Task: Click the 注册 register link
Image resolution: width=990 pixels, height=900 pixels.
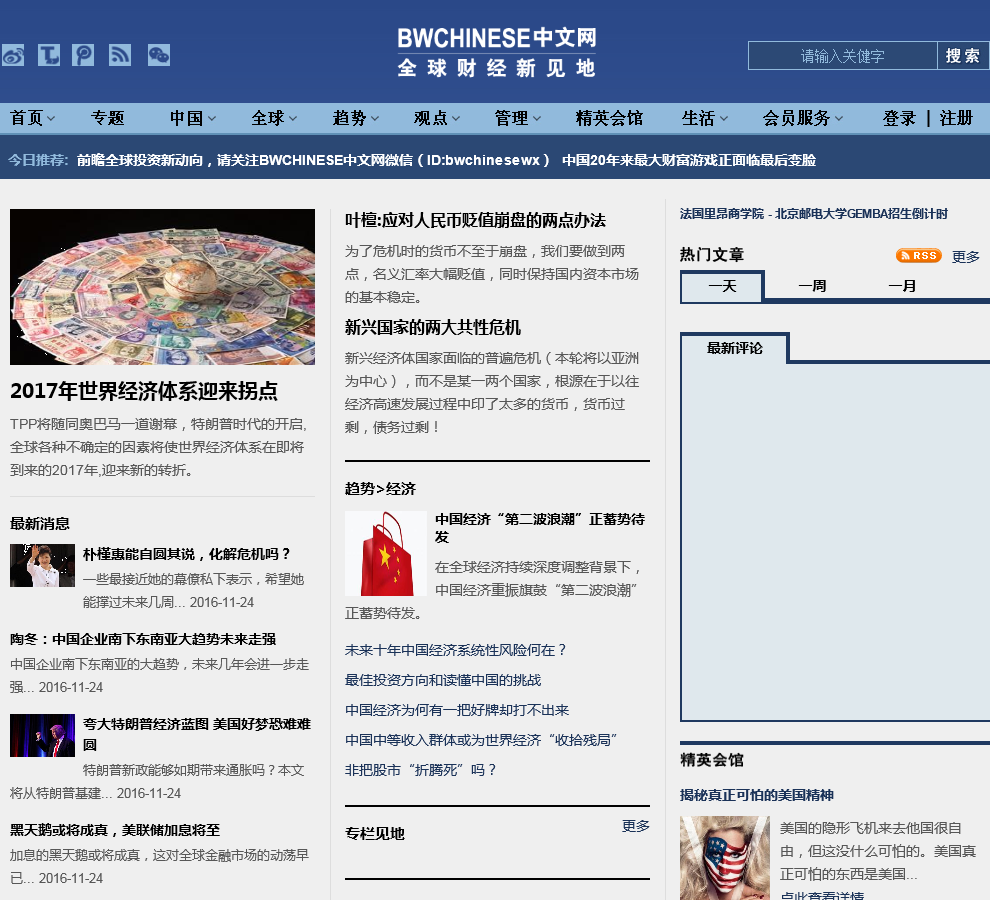Action: (956, 118)
